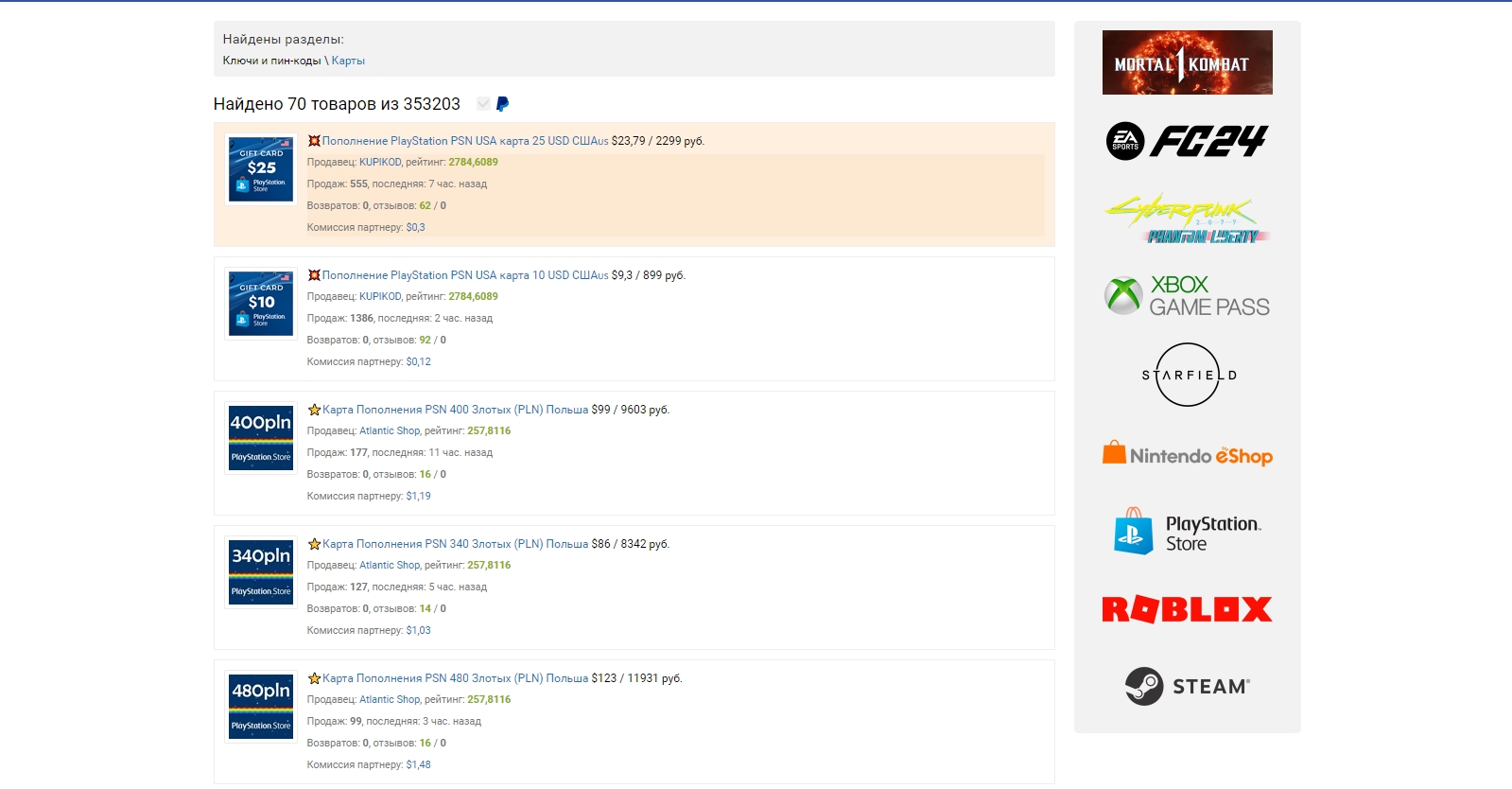
Task: Click the rating 257,8116 on 400 Злотых listing
Action: click(489, 431)
